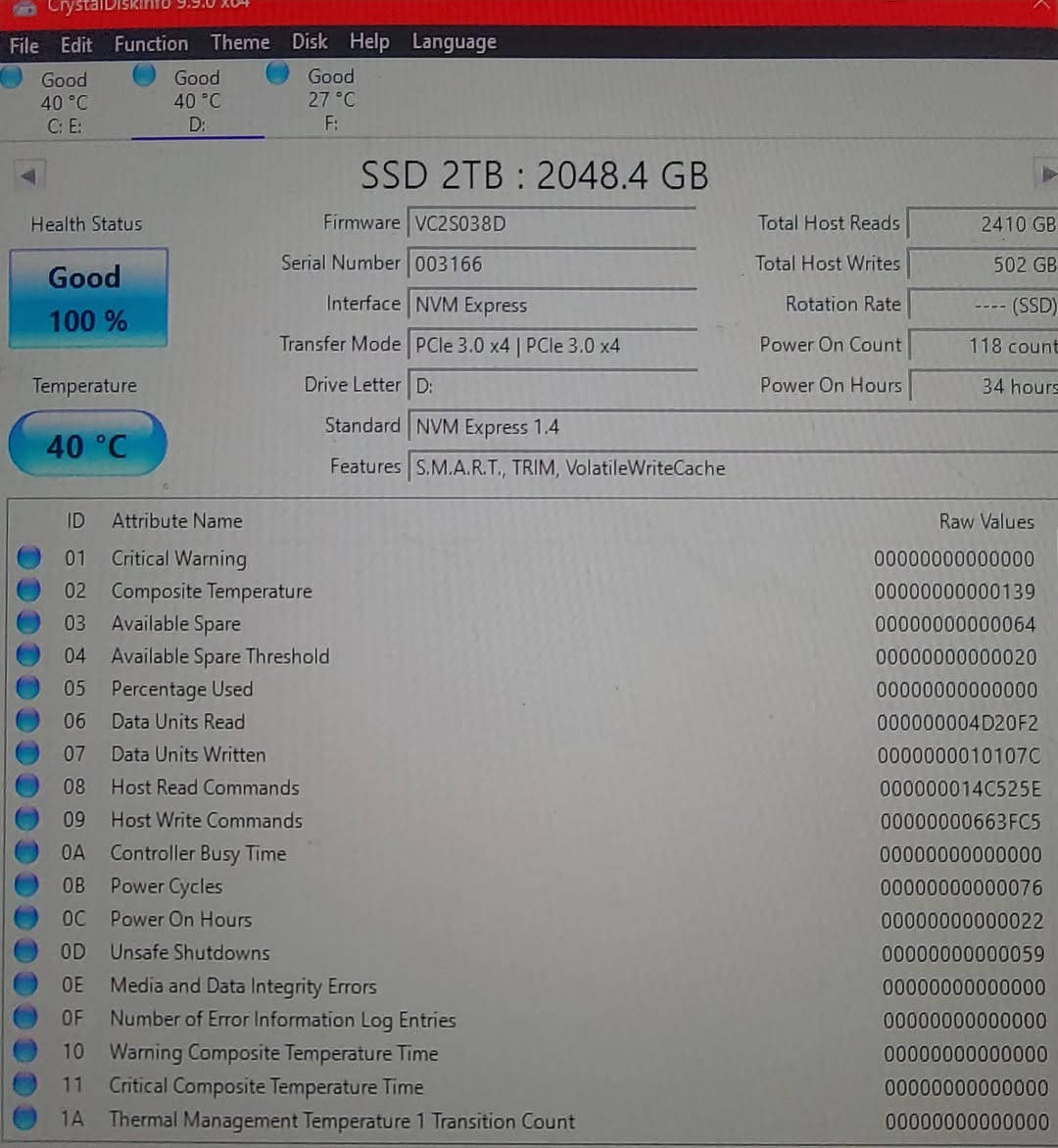Click the Power On Count value 118 count
The image size is (1058, 1148).
[983, 346]
